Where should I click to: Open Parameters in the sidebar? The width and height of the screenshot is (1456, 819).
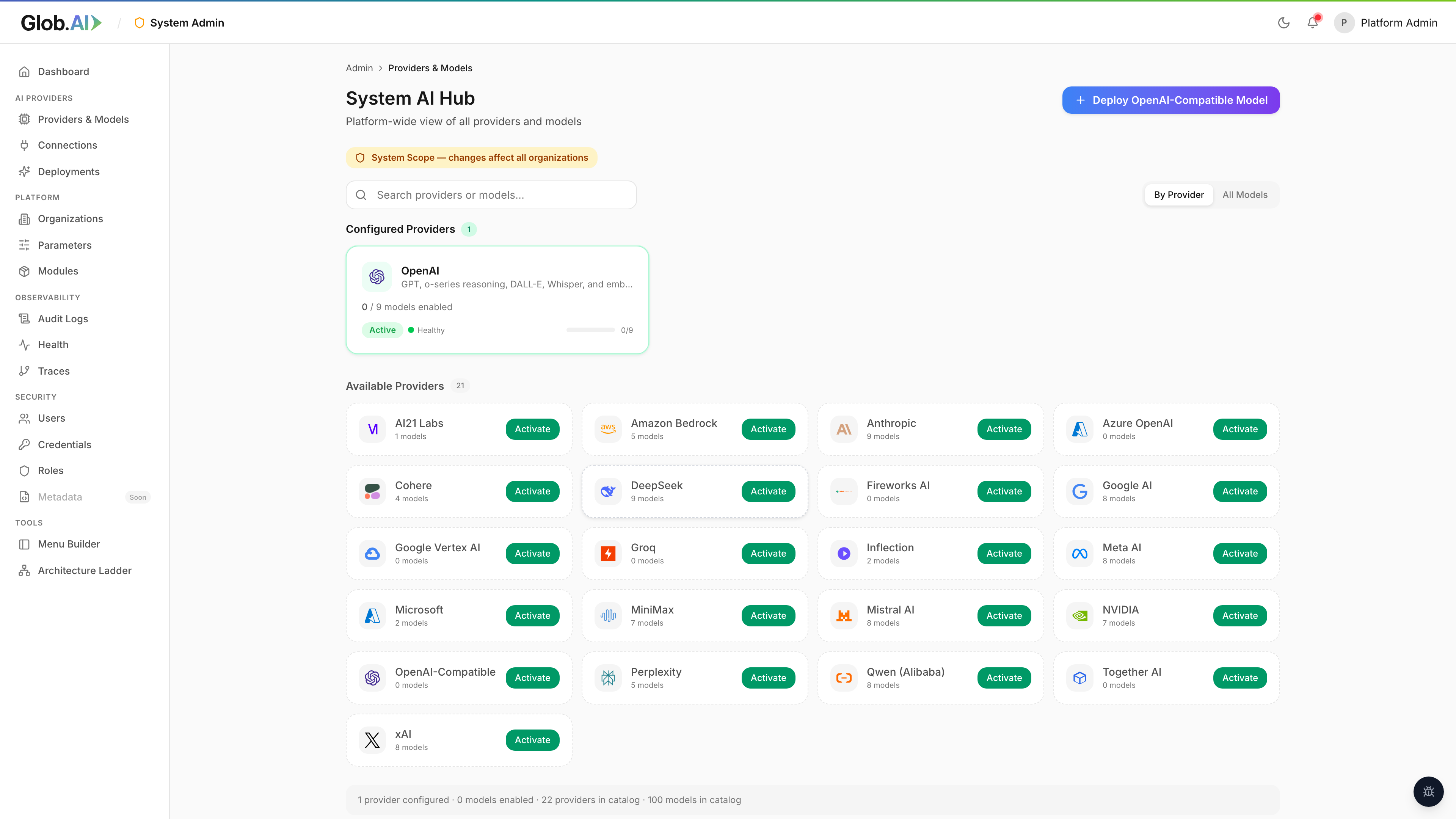pyautogui.click(x=85, y=245)
